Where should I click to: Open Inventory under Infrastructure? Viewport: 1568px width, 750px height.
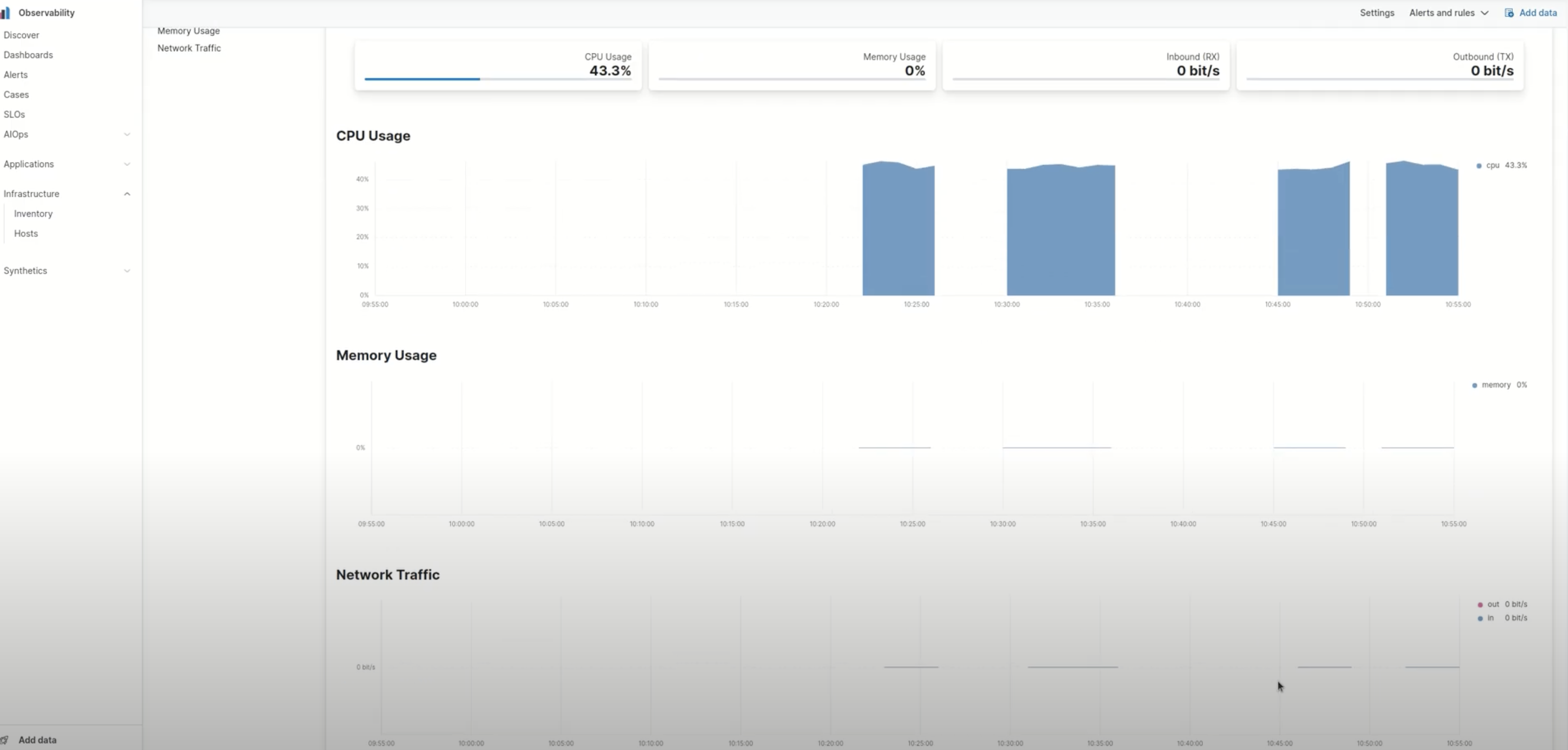point(33,214)
